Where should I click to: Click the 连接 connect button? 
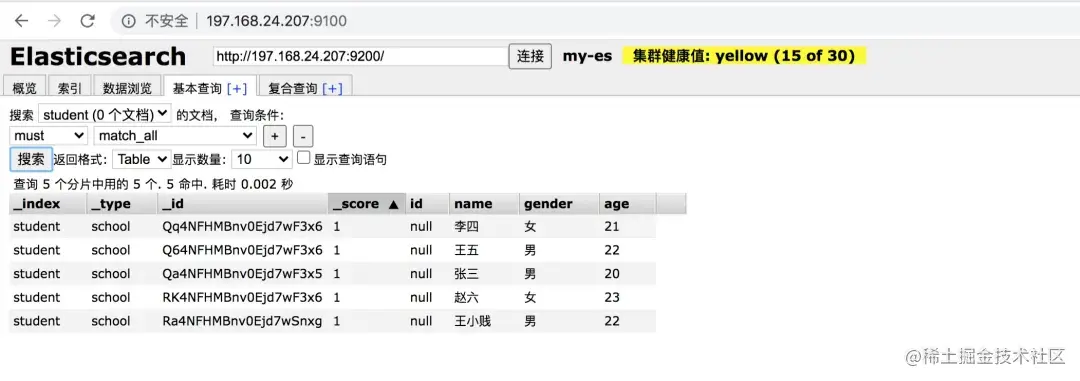[530, 56]
